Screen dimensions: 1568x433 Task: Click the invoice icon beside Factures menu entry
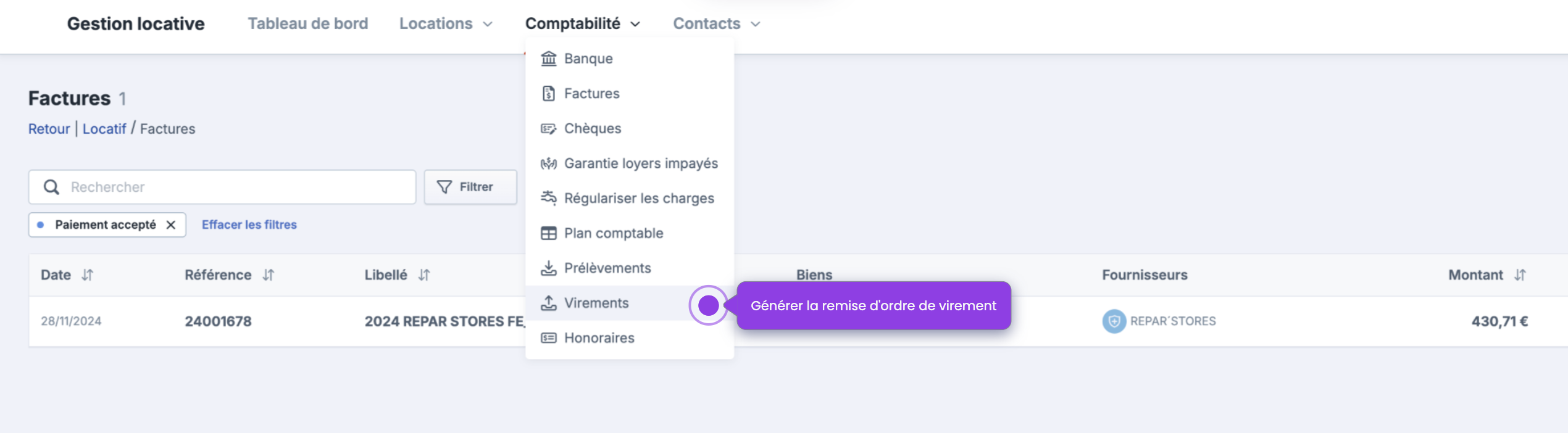pyautogui.click(x=548, y=94)
